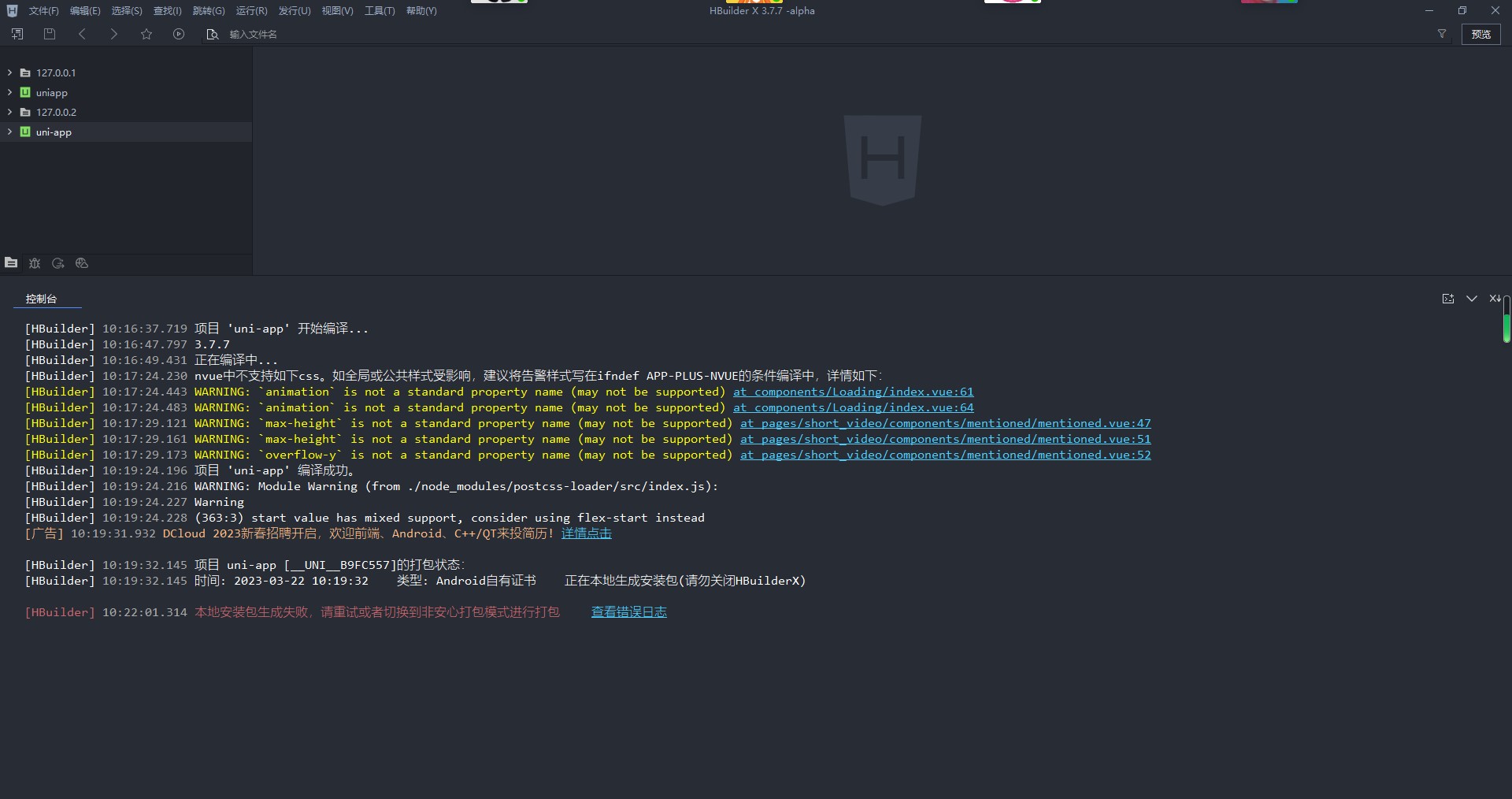1512x799 pixels.
Task: Click the 'flex-start instead' warning line
Action: [x=365, y=518]
